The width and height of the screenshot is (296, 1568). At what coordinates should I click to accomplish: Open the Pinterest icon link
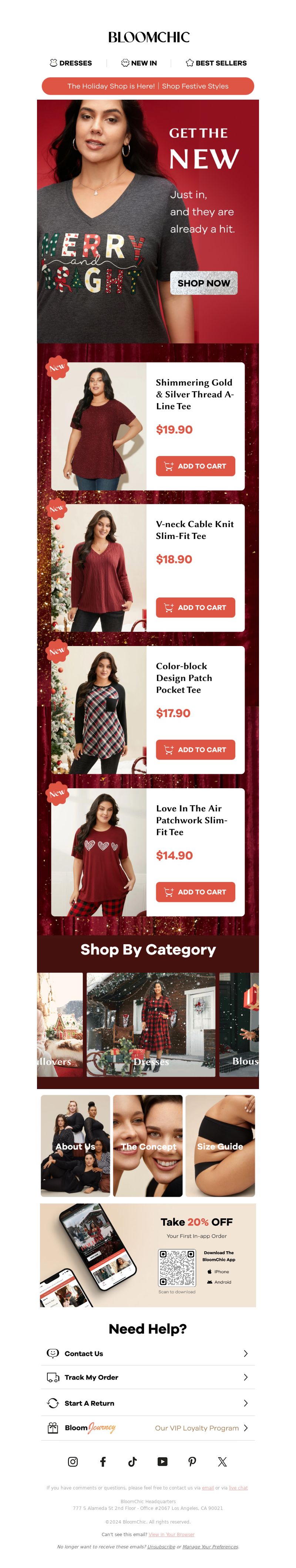(x=192, y=1461)
